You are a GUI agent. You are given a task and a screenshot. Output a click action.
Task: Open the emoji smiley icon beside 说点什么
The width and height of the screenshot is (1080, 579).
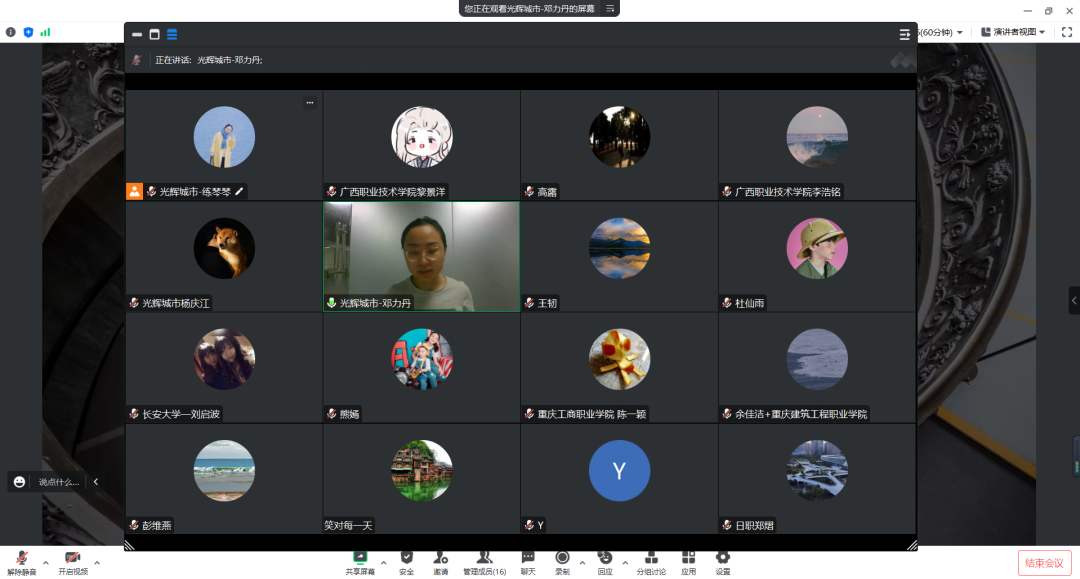tap(19, 482)
